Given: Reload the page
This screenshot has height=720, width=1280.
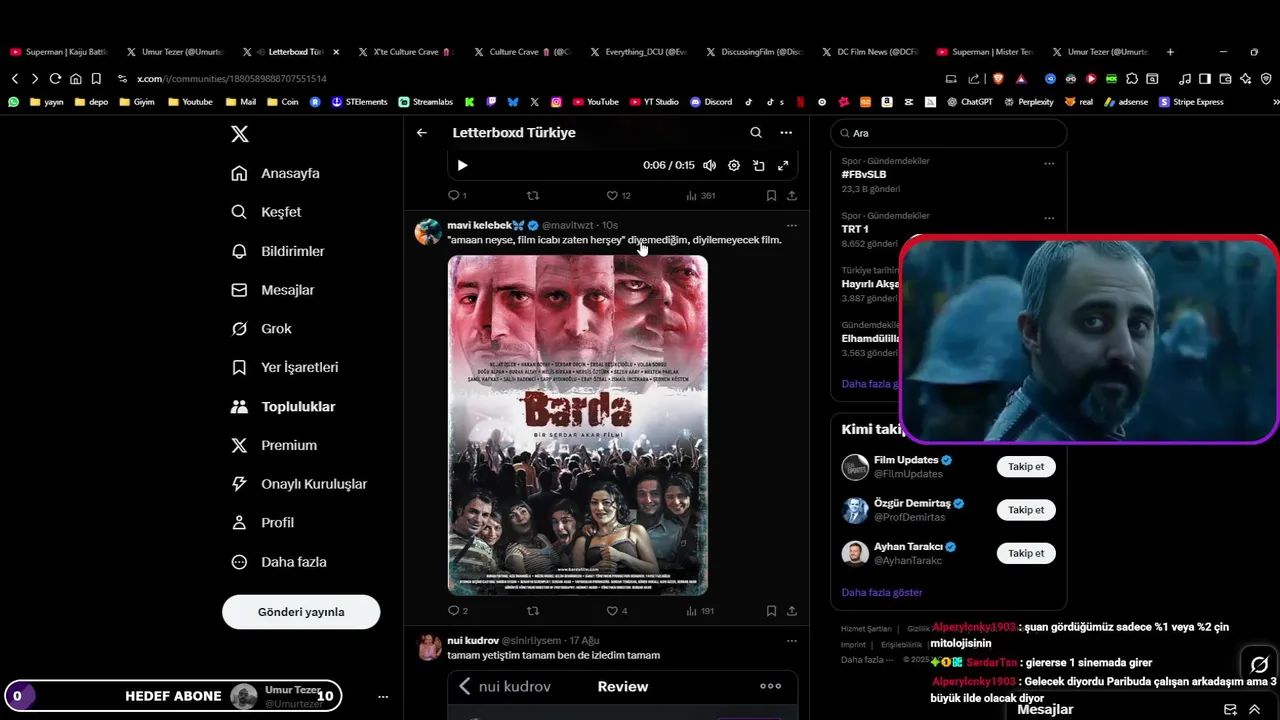Looking at the screenshot, I should pos(55,78).
